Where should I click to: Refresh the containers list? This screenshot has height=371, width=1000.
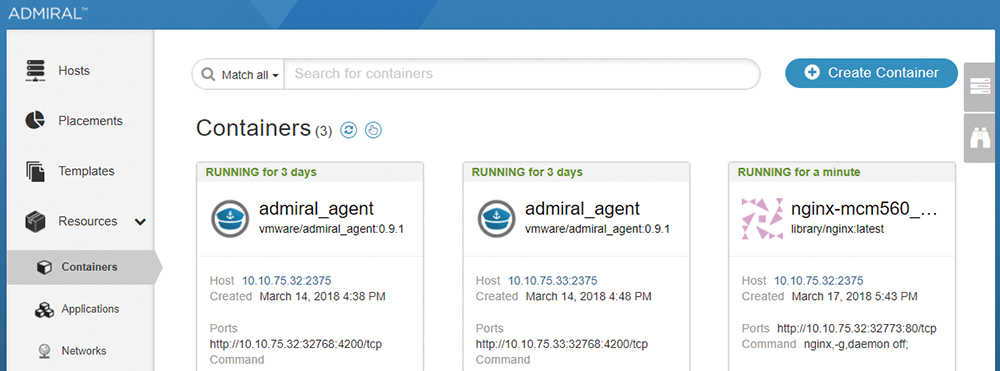(348, 130)
